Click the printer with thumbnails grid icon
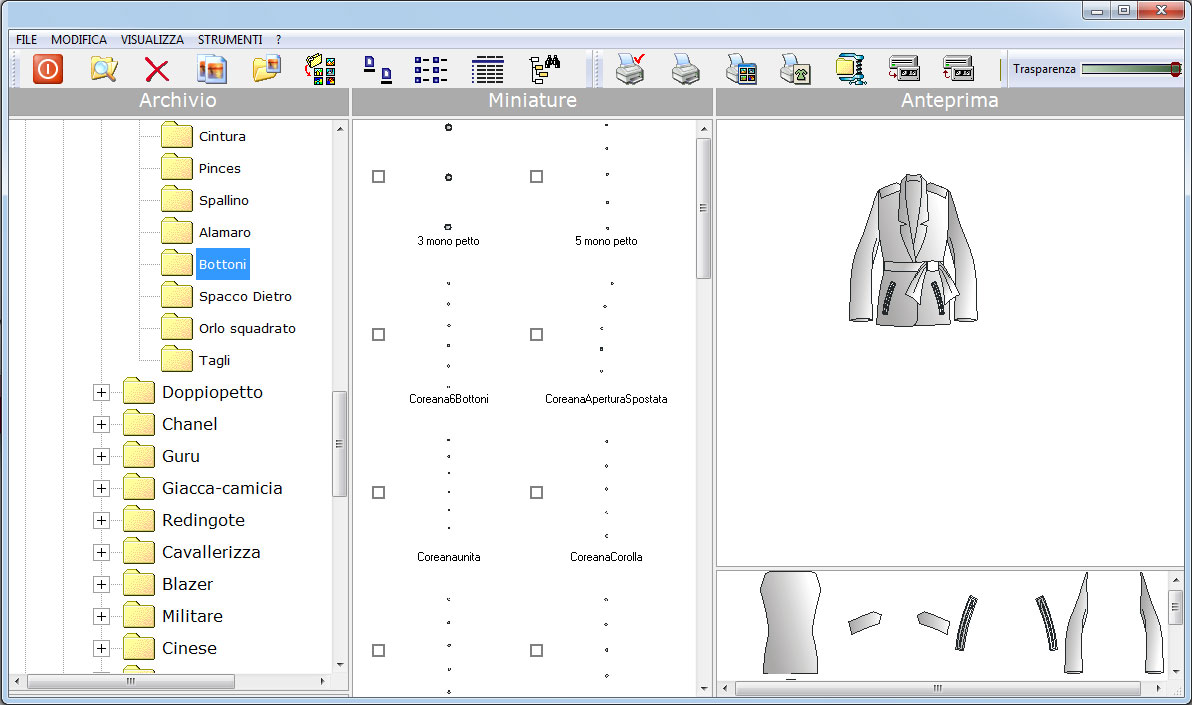This screenshot has height=705, width=1192. click(741, 69)
